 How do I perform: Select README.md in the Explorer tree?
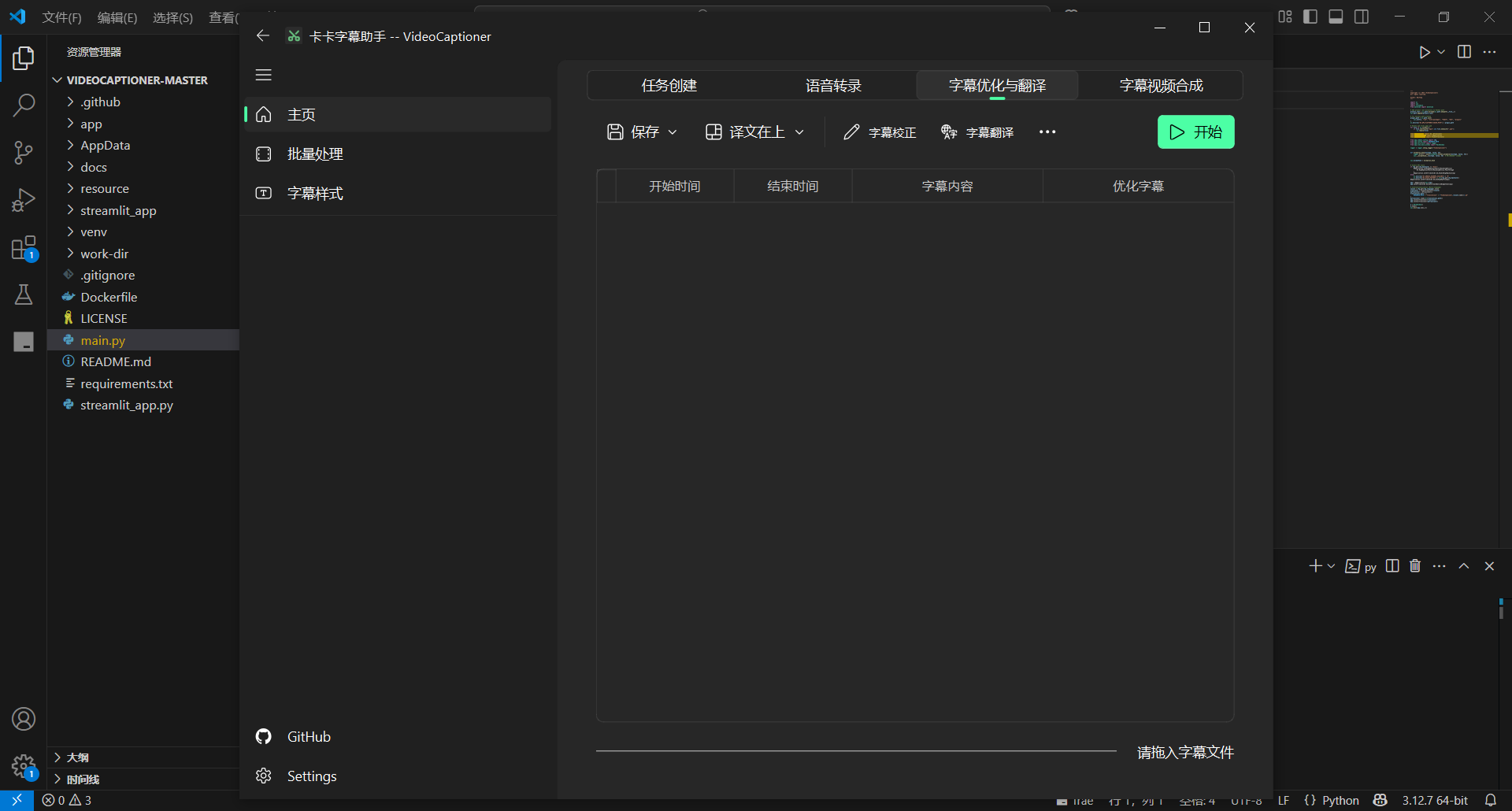click(x=117, y=361)
